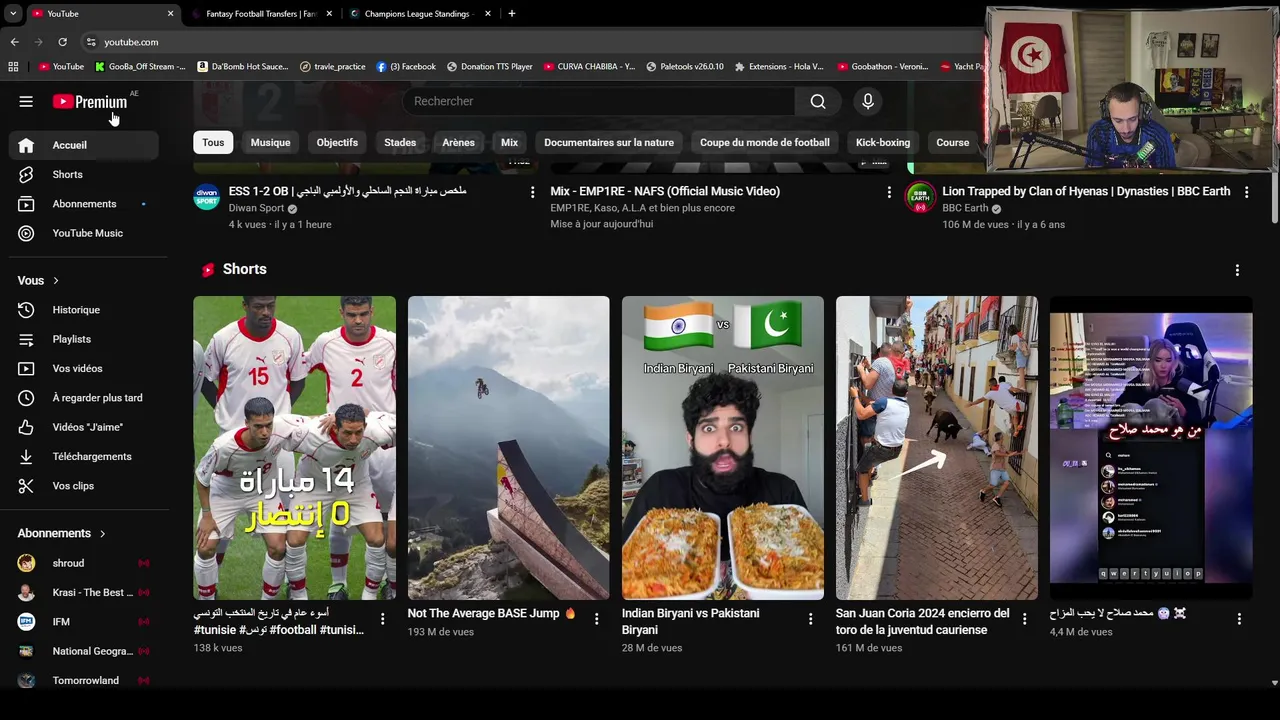Image resolution: width=1280 pixels, height=720 pixels.
Task: Click BBC Earth channel avatar
Action: [x=920, y=197]
